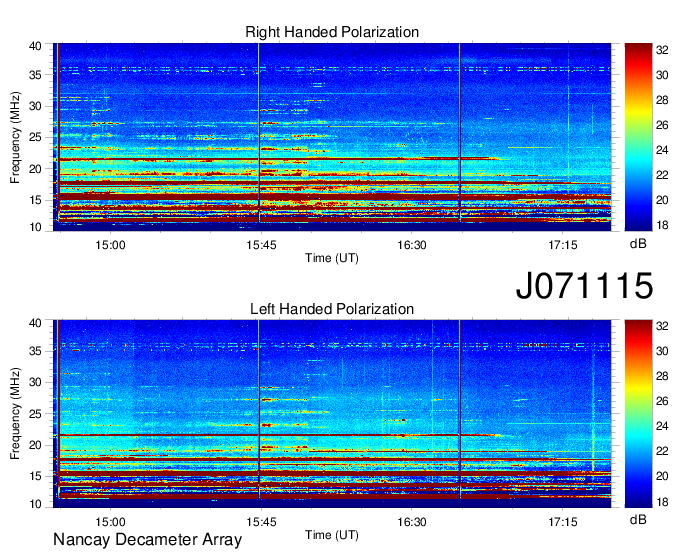Click the 17:15 tick label under lower plot

tap(562, 522)
